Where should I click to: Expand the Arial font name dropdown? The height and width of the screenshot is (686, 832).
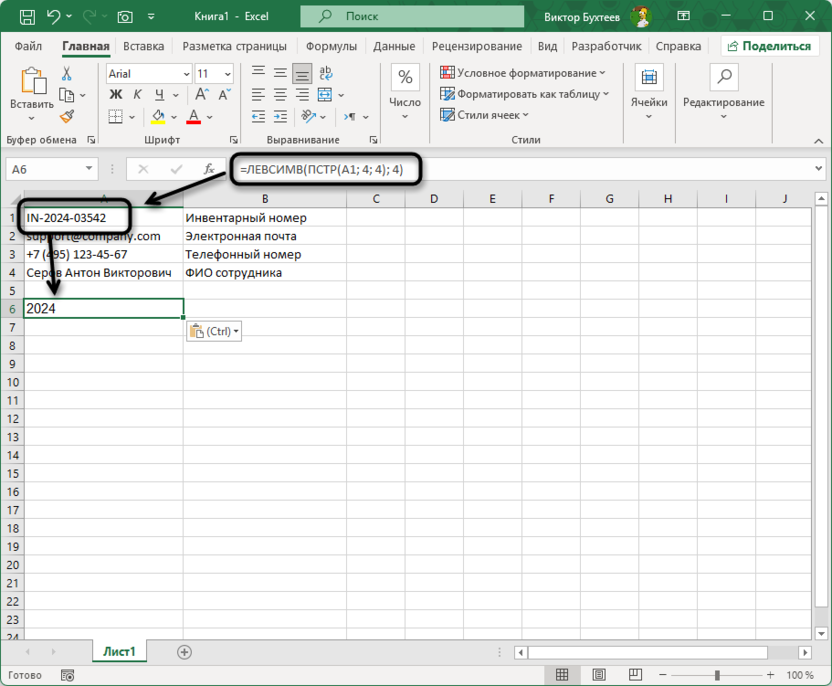pos(187,74)
